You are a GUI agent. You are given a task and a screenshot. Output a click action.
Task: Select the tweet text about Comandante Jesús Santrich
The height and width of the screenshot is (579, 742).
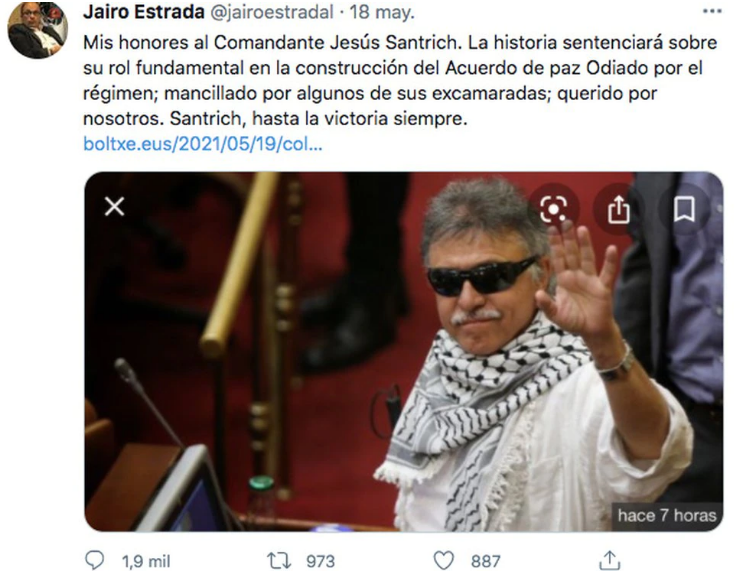[x=400, y=80]
